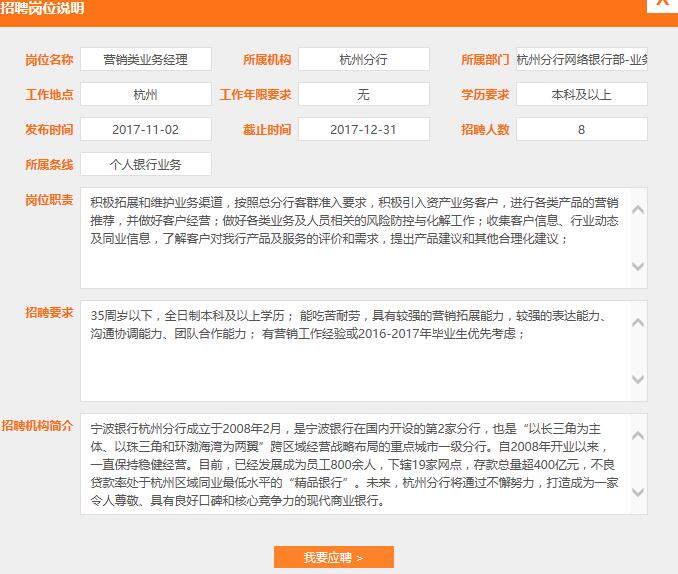Select the 所属机构 field with 杭州分行
The width and height of the screenshot is (678, 574).
click(x=364, y=60)
